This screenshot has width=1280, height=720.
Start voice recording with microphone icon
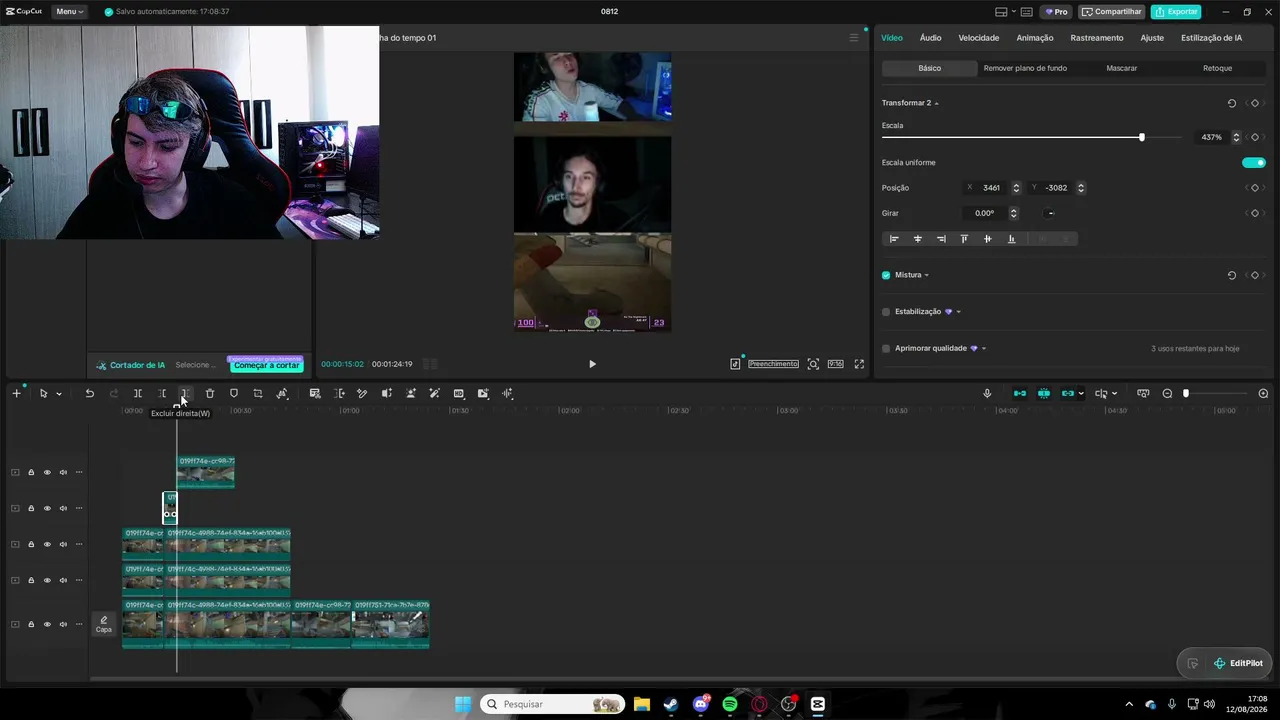point(987,394)
